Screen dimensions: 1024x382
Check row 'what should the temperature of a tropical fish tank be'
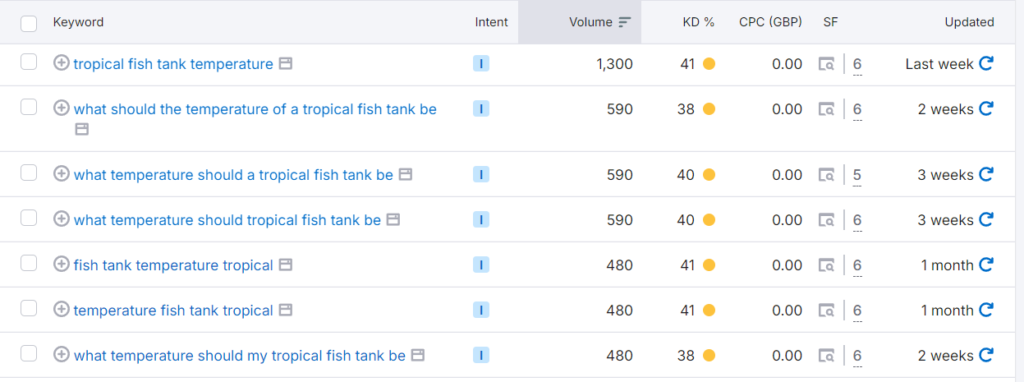(x=29, y=107)
